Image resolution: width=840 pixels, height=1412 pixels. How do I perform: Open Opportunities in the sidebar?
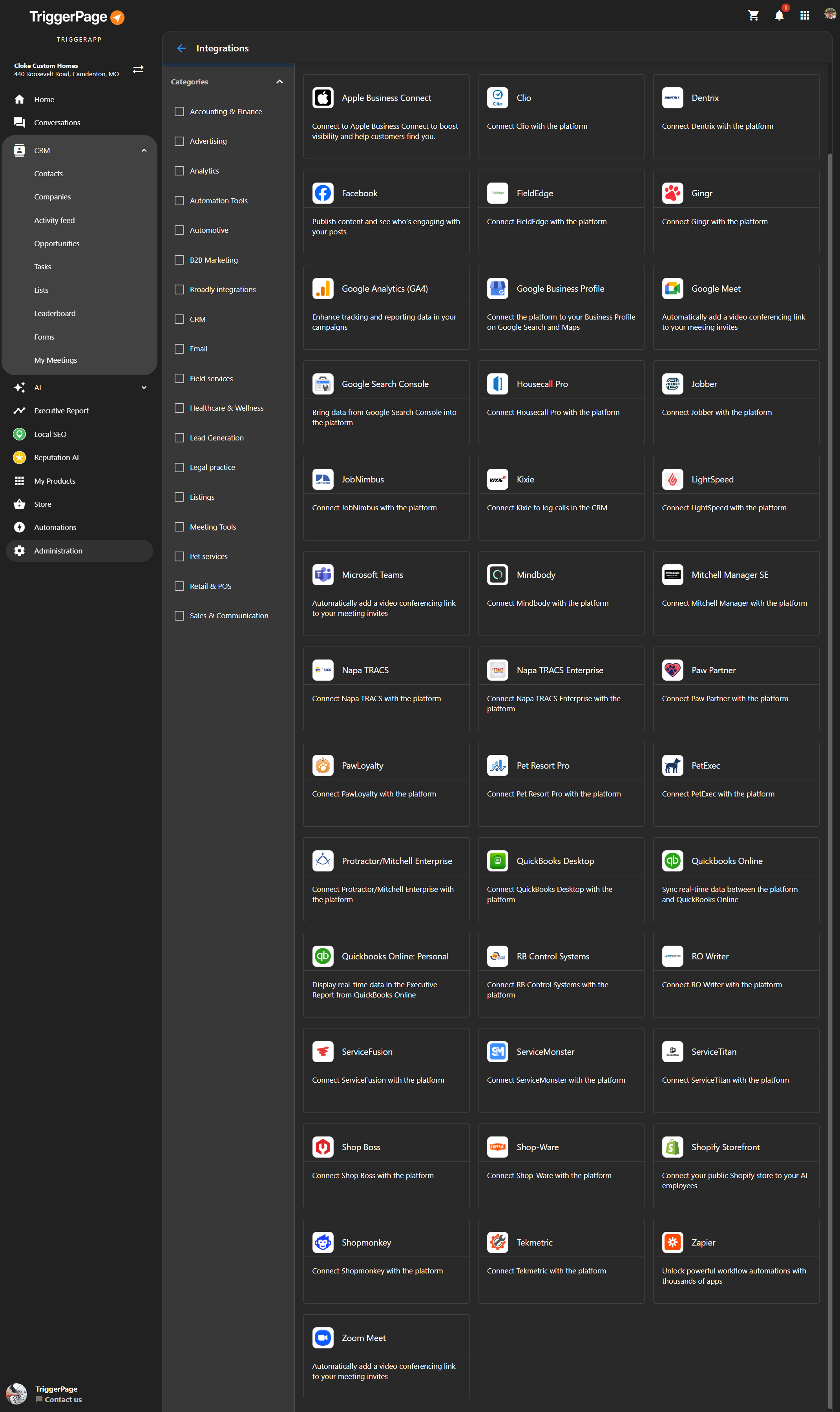tap(57, 244)
